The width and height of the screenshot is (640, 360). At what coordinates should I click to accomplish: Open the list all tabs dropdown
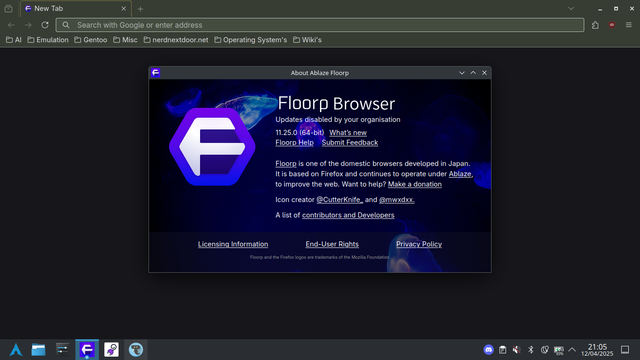(x=571, y=9)
